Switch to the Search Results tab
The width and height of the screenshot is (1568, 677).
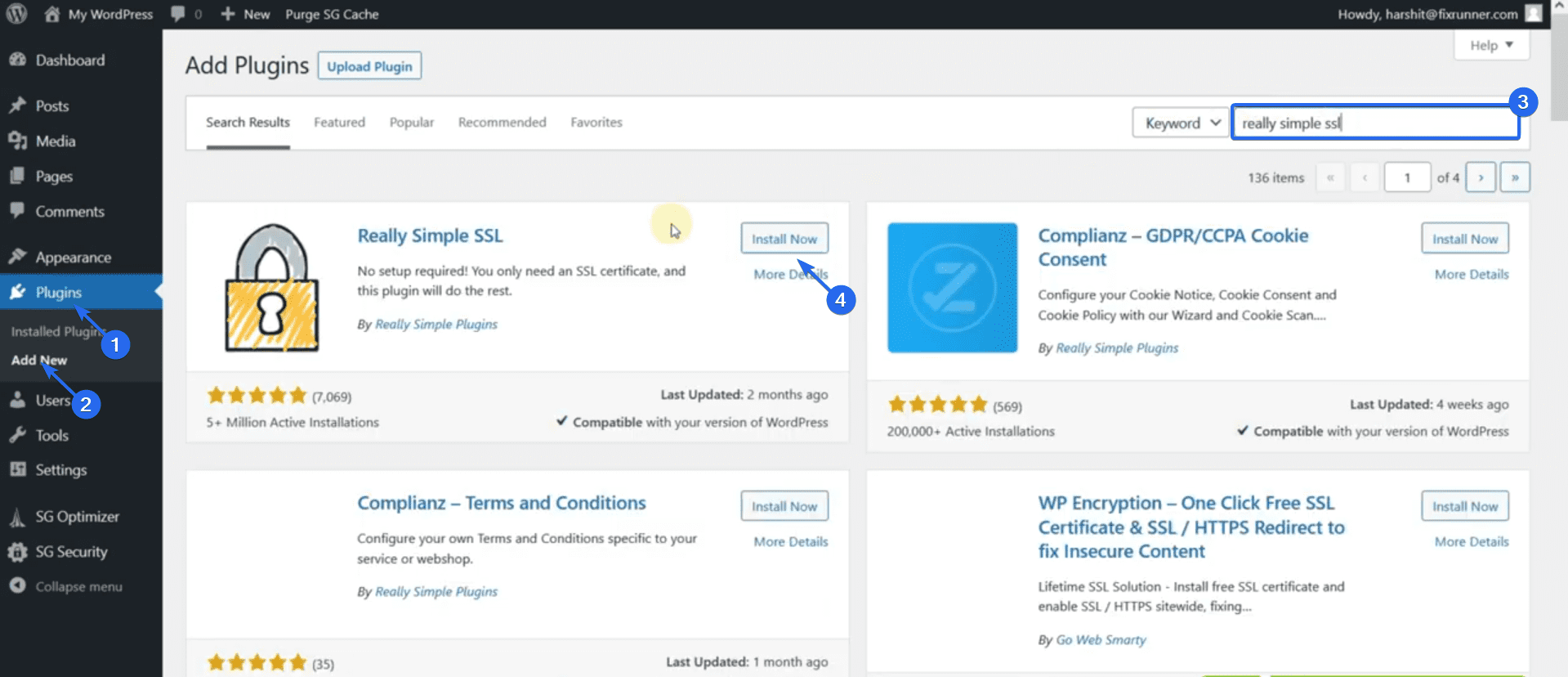pyautogui.click(x=248, y=122)
